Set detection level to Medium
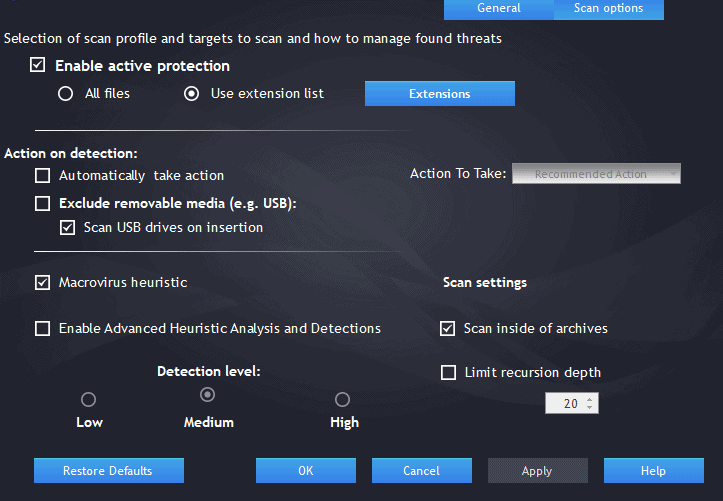 207,395
